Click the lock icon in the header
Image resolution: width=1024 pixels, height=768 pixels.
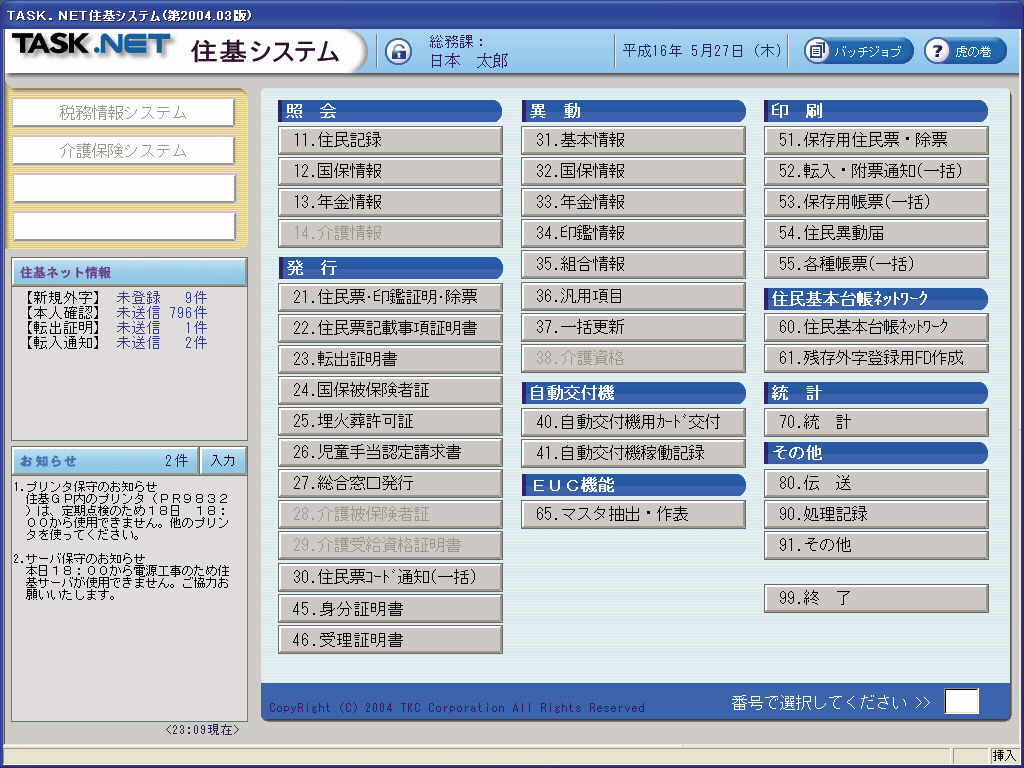398,51
